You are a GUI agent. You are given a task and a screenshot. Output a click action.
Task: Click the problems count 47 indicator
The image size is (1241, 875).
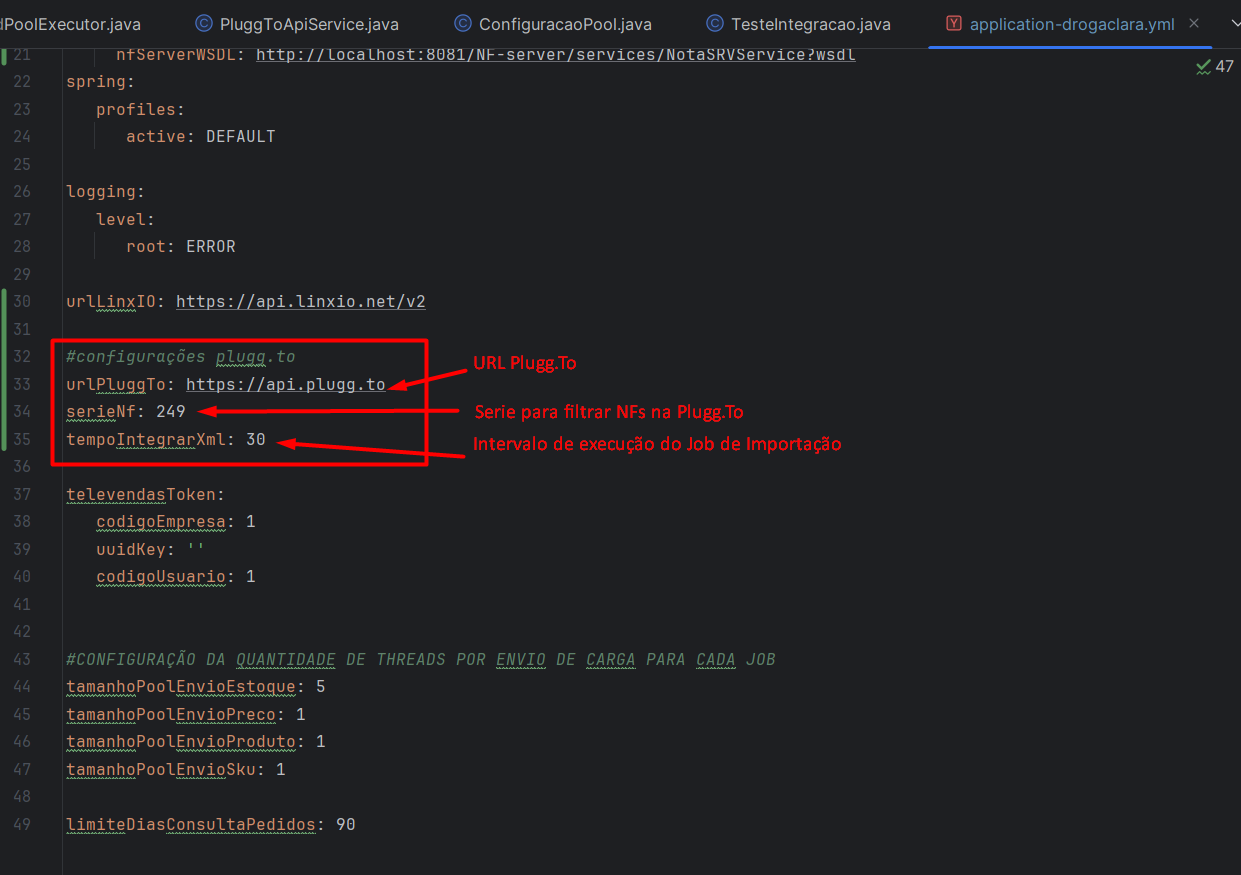pyautogui.click(x=1224, y=67)
